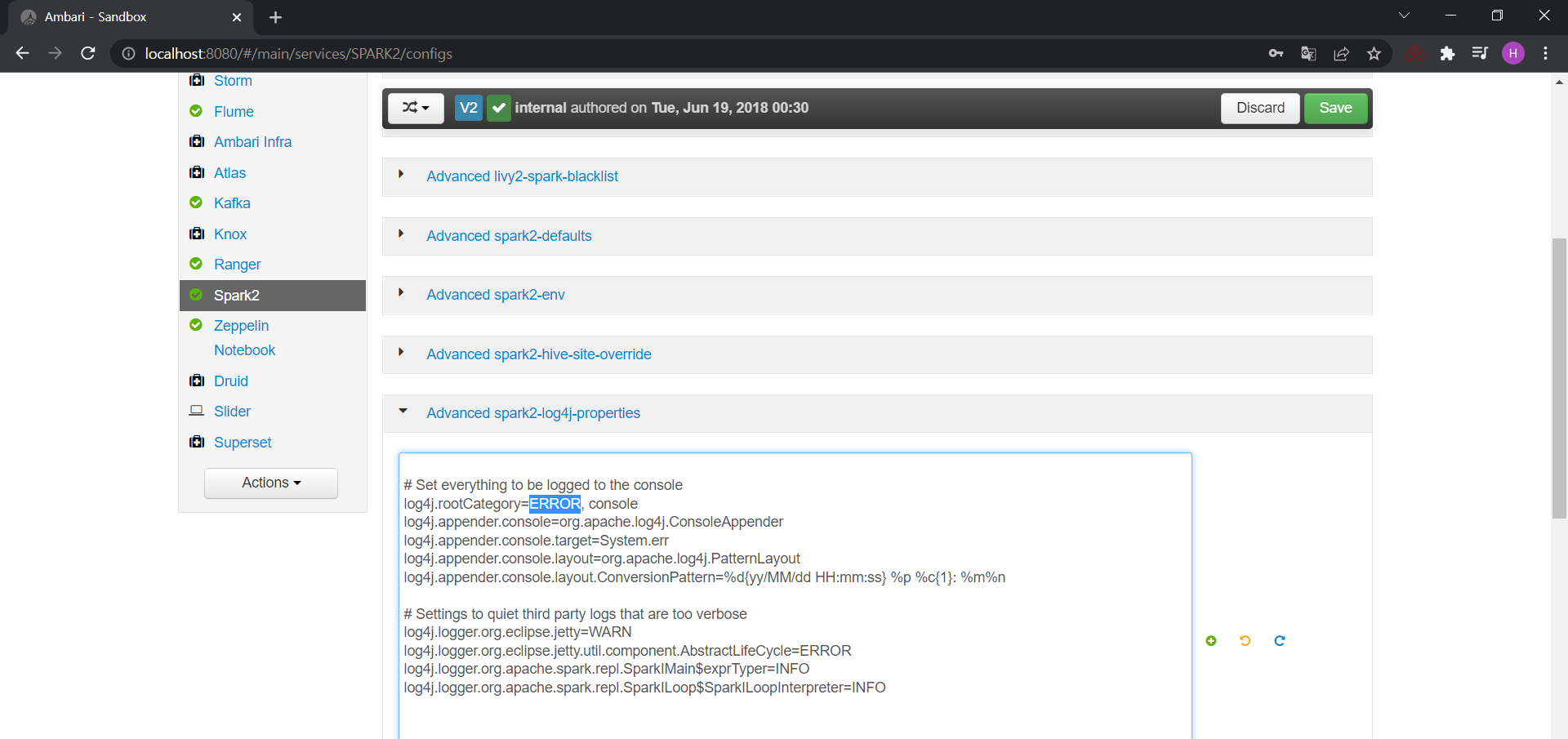Open the Actions dropdown below the services list
Viewport: 1568px width, 739px height.
pyautogui.click(x=271, y=483)
